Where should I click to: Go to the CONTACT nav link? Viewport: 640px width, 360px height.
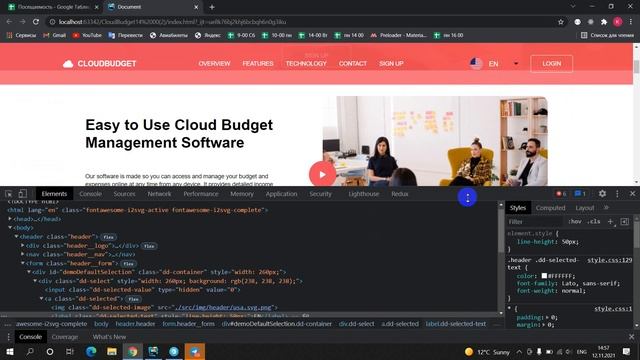353,64
